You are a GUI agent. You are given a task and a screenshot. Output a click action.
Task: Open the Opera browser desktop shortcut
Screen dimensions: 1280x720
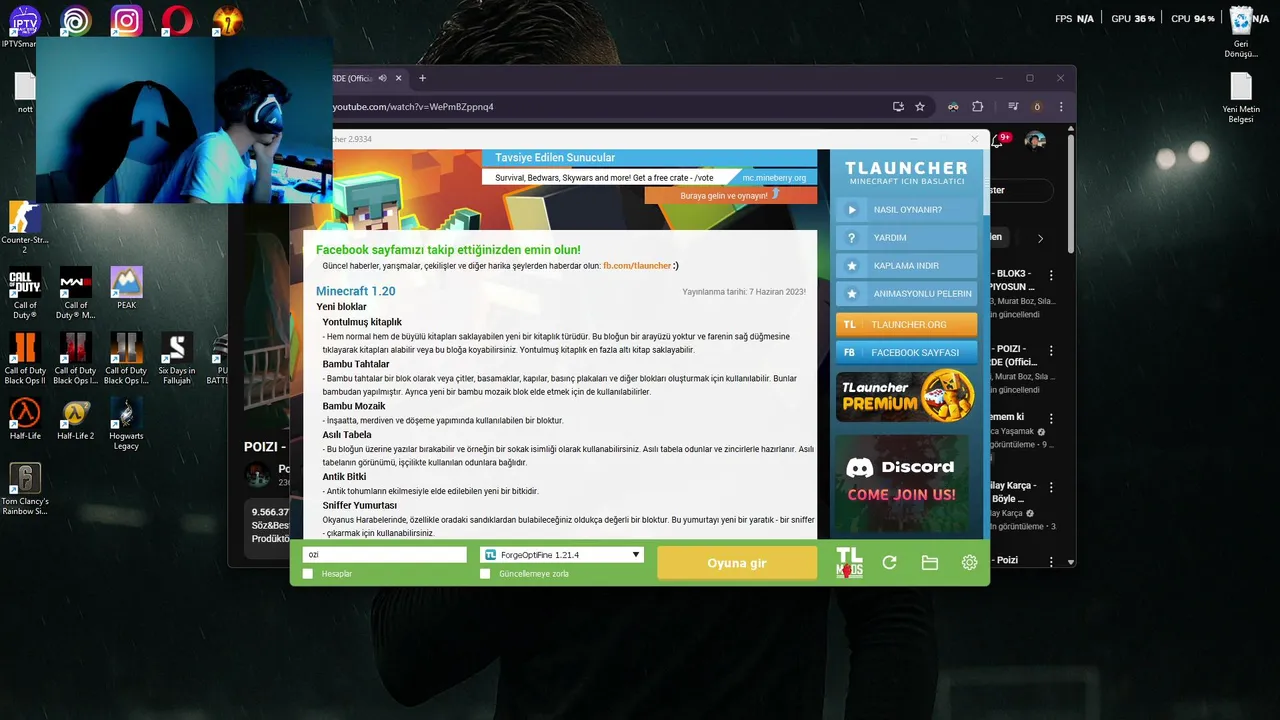coord(177,22)
